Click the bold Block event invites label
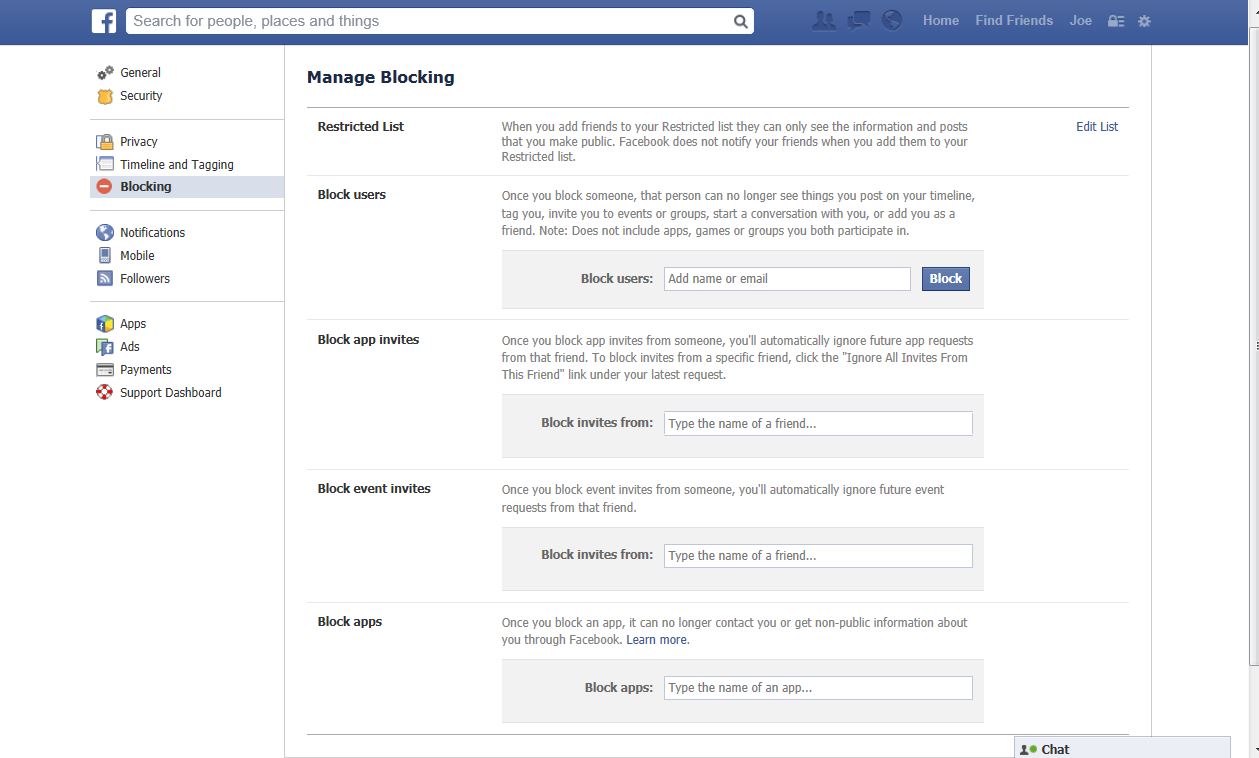The width and height of the screenshot is (1259, 758). tap(374, 489)
